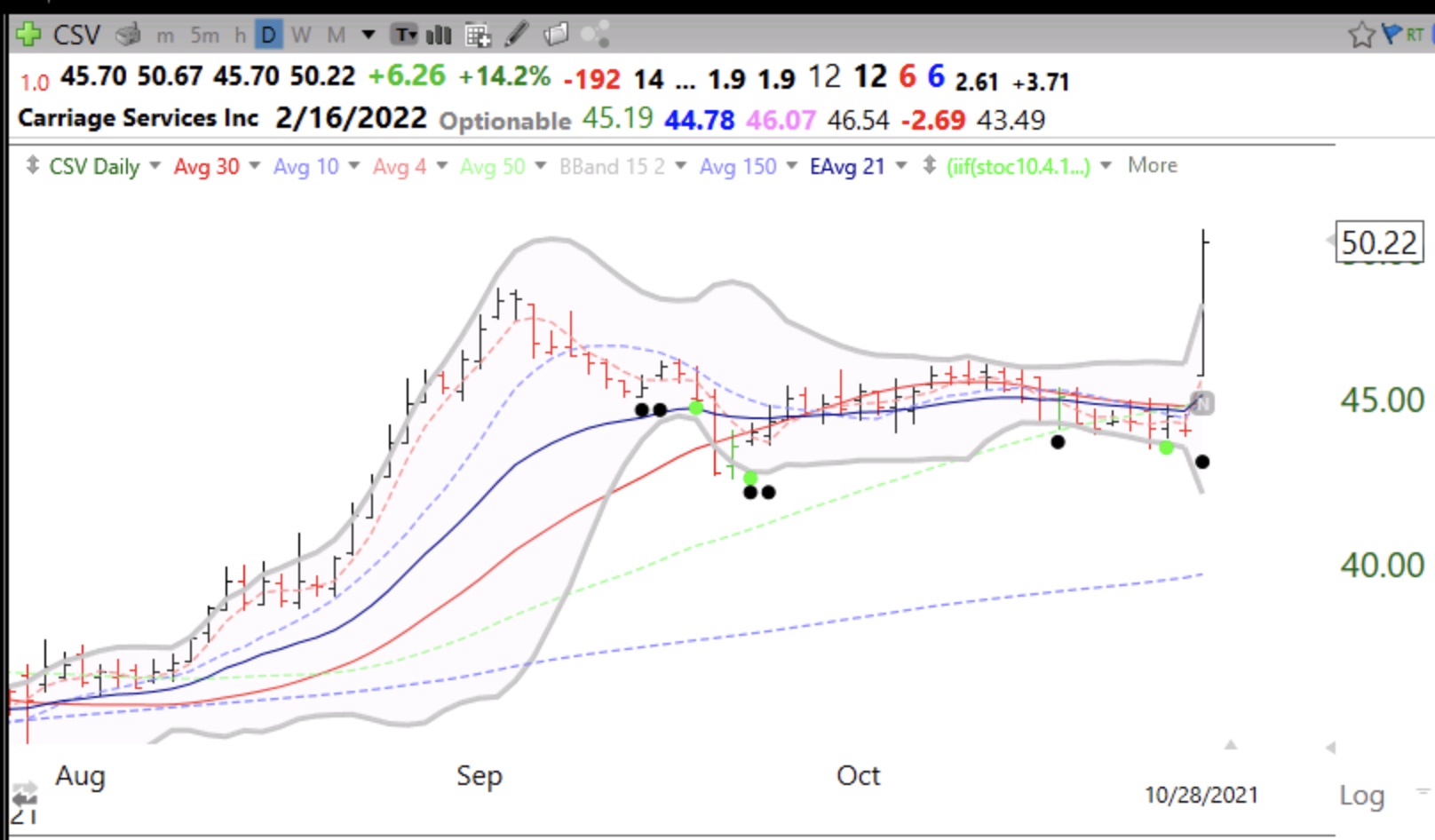Click the 10/28/2021 date label
The width and height of the screenshot is (1435, 840).
(x=1201, y=795)
